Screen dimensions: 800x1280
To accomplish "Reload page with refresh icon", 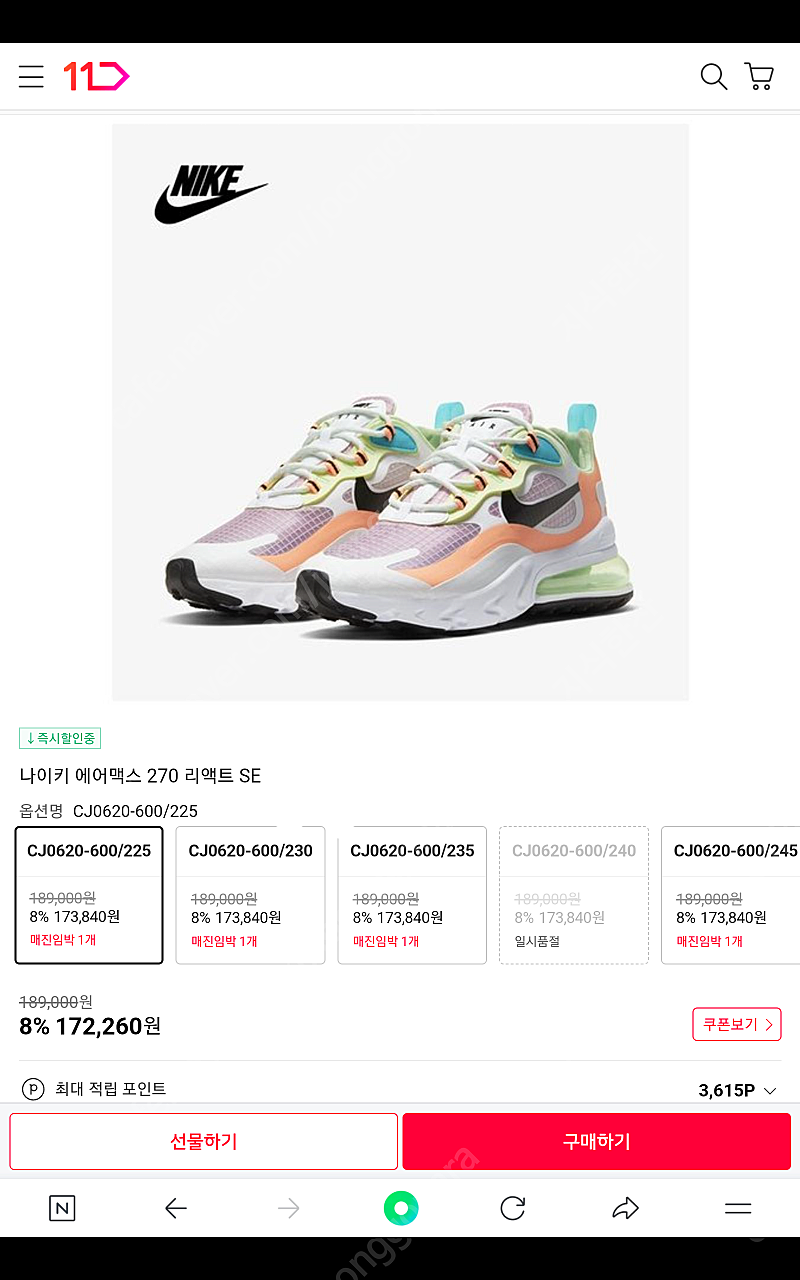I will pyautogui.click(x=513, y=1208).
